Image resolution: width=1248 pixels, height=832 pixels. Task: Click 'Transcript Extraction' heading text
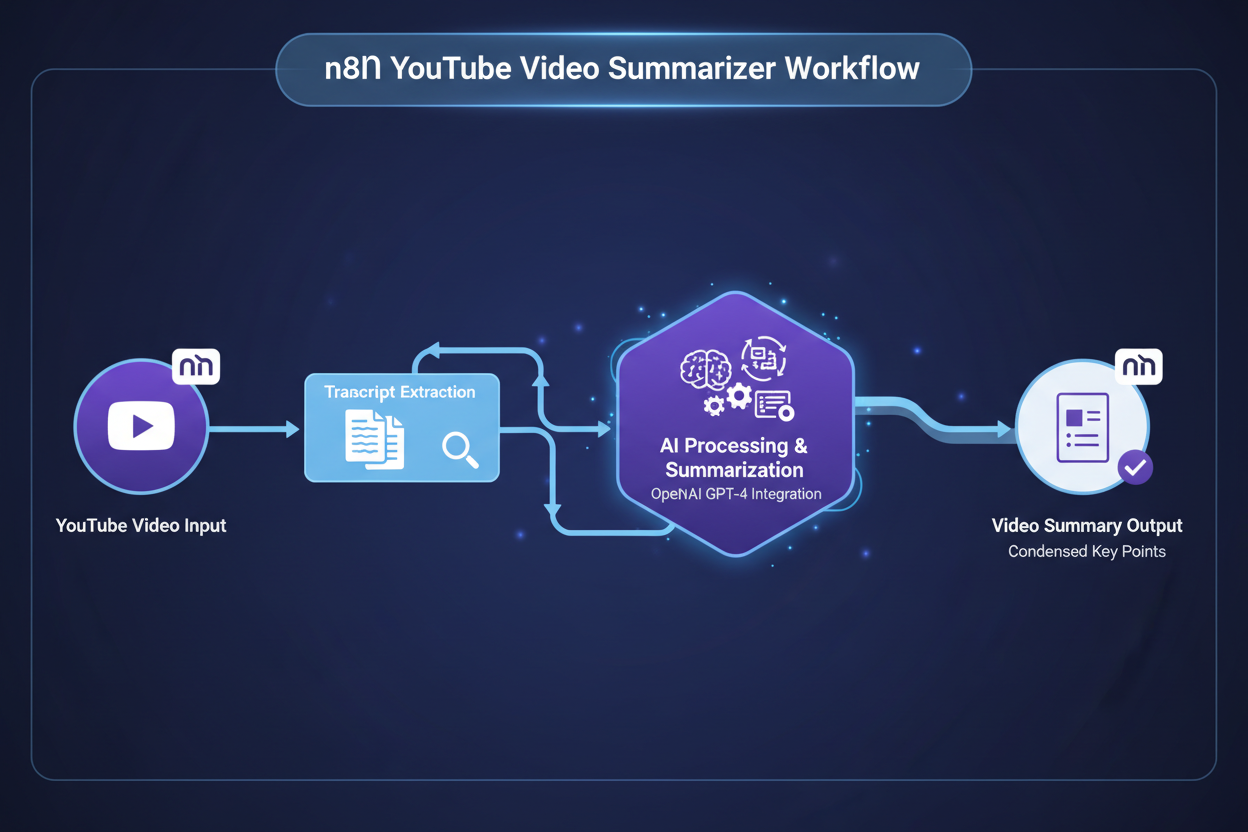click(400, 392)
